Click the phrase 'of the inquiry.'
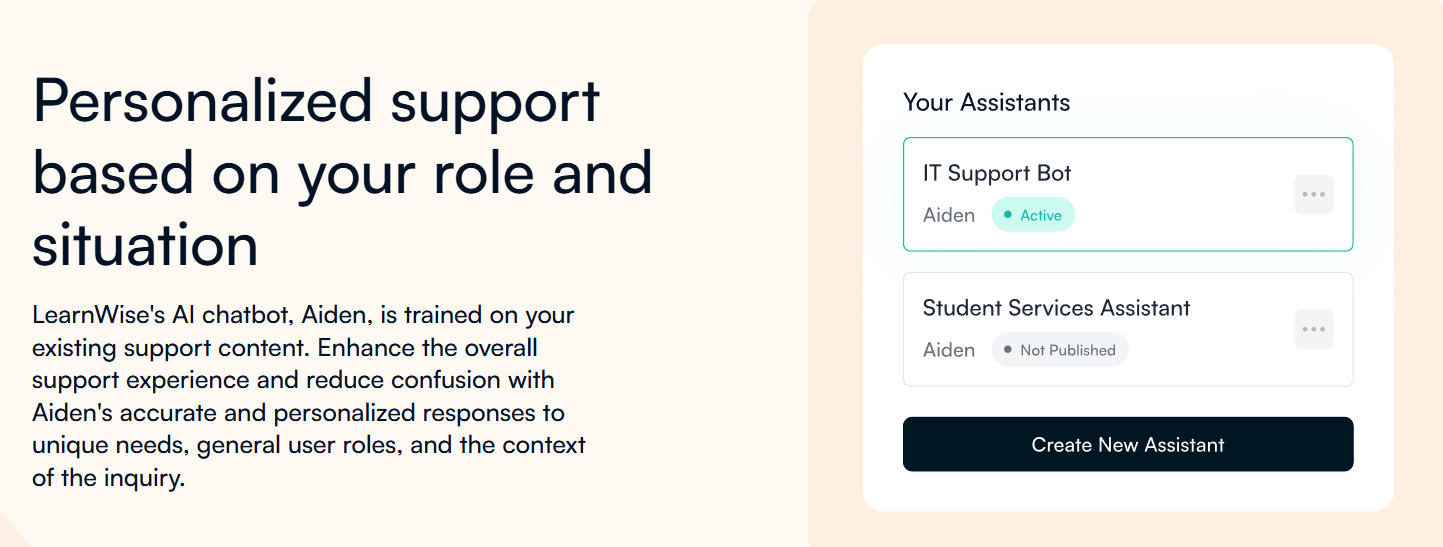This screenshot has height=547, width=1443. point(109,478)
